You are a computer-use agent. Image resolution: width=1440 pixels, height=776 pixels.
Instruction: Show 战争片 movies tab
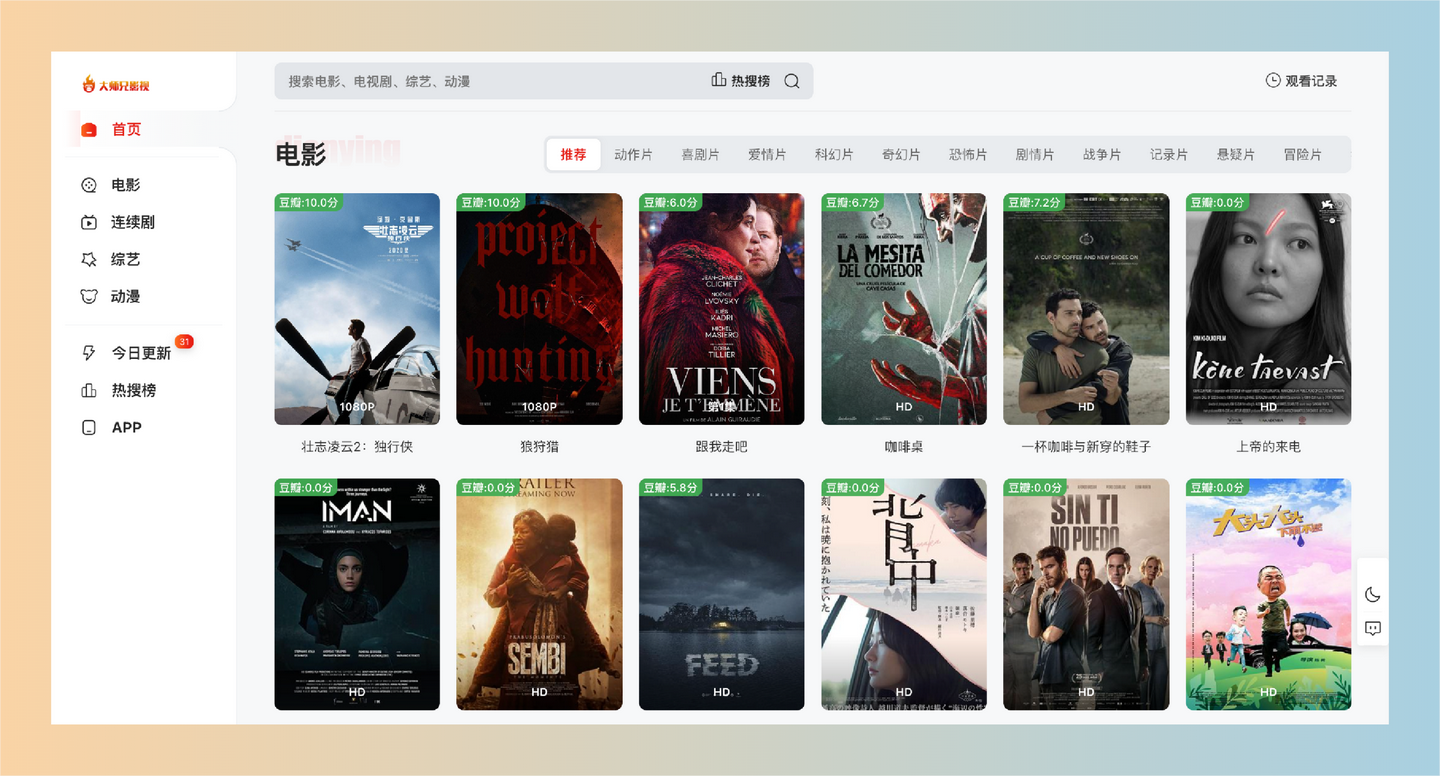point(1102,154)
